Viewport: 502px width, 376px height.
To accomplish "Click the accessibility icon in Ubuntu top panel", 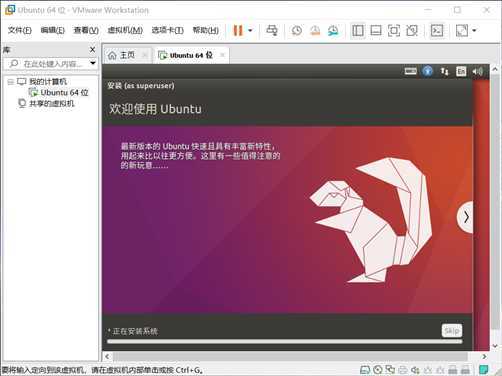I will point(428,71).
